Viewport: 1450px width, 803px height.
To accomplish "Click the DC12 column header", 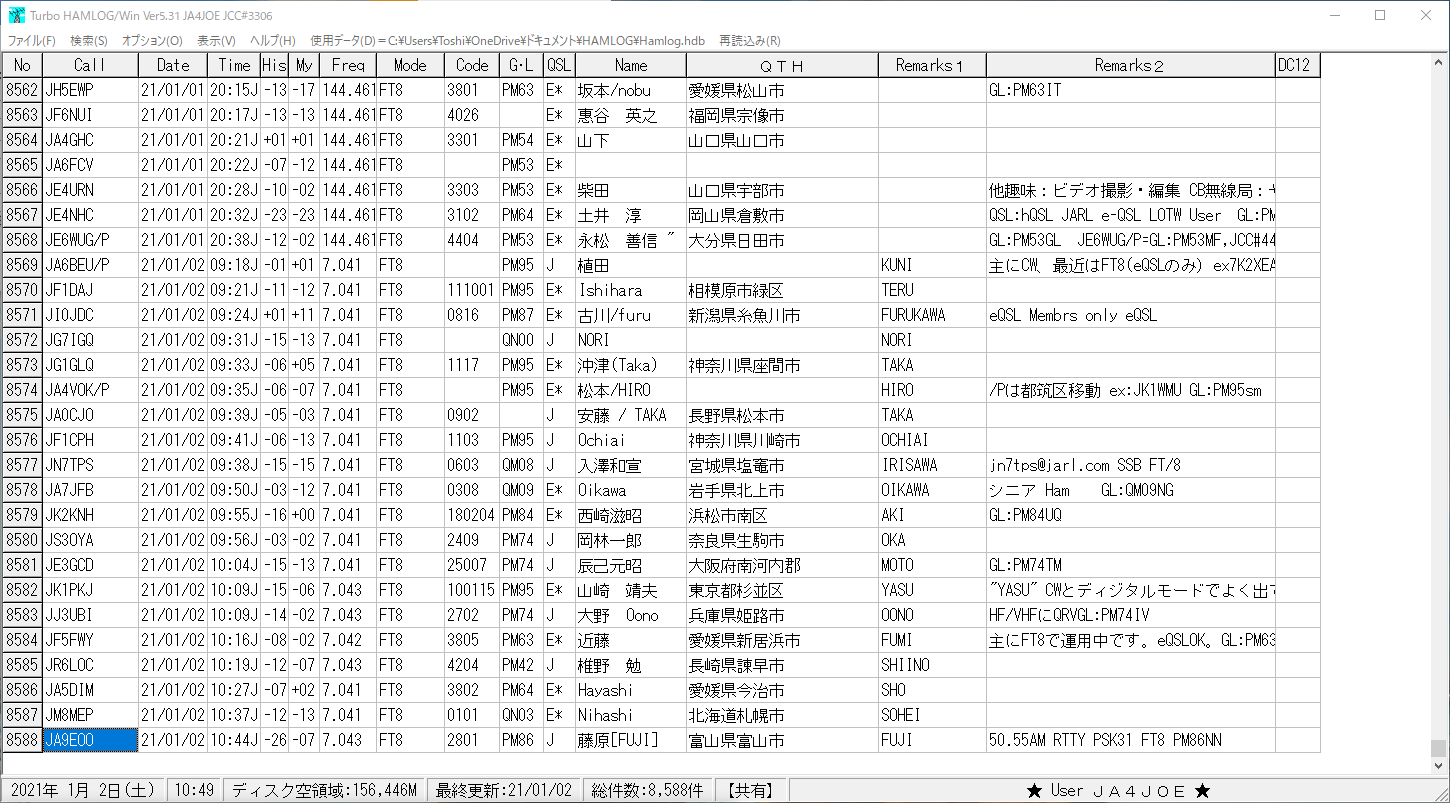I will [1297, 65].
